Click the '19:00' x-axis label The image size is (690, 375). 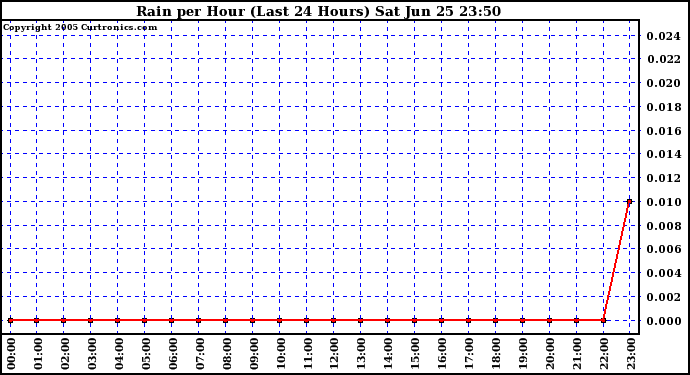tap(524, 353)
